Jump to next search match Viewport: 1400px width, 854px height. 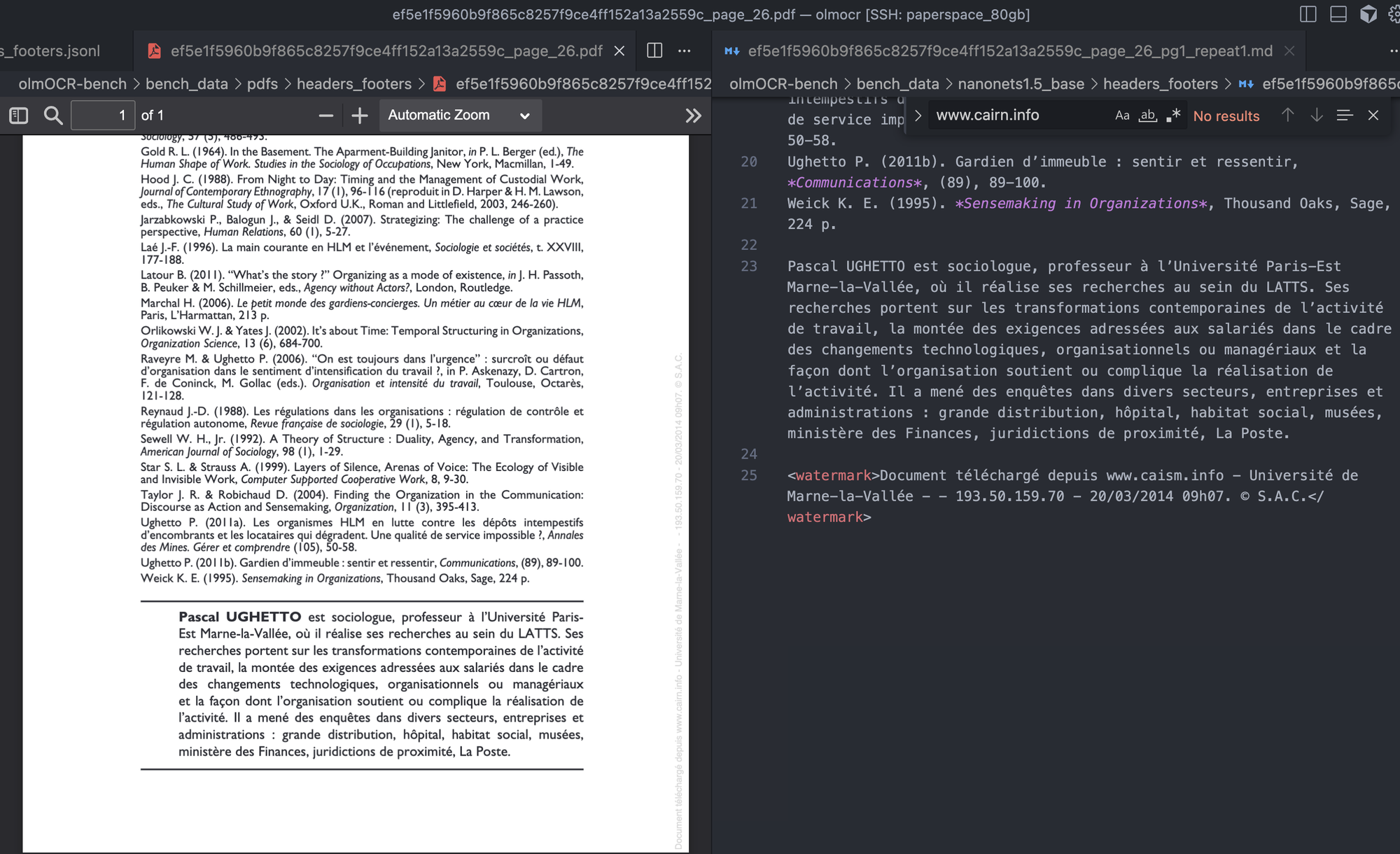[x=1316, y=115]
